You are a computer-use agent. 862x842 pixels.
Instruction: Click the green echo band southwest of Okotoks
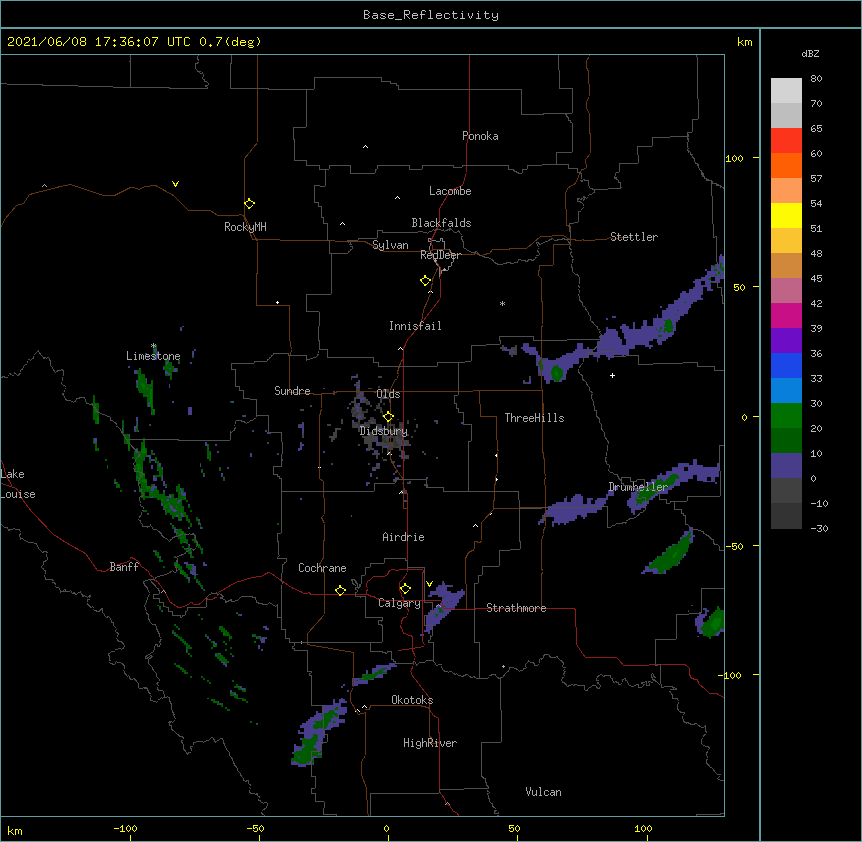coord(319,733)
